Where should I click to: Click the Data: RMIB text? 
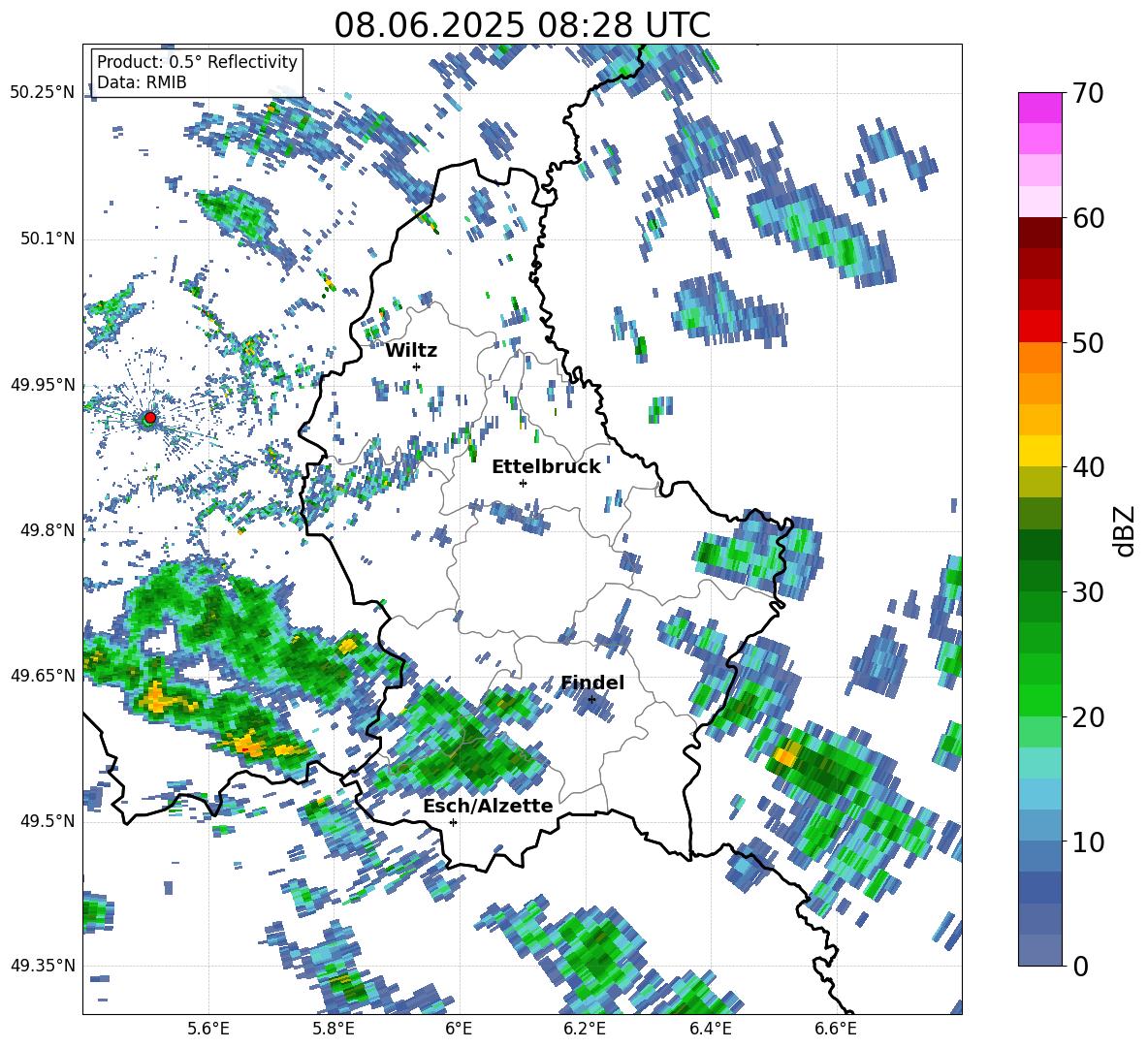tap(142, 82)
